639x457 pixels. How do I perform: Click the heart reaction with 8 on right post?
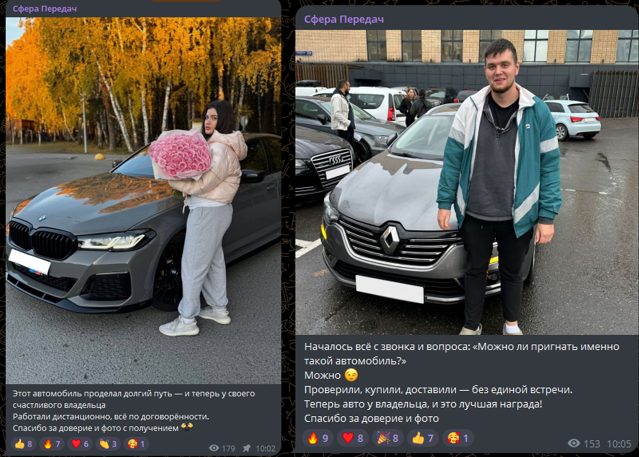353,438
